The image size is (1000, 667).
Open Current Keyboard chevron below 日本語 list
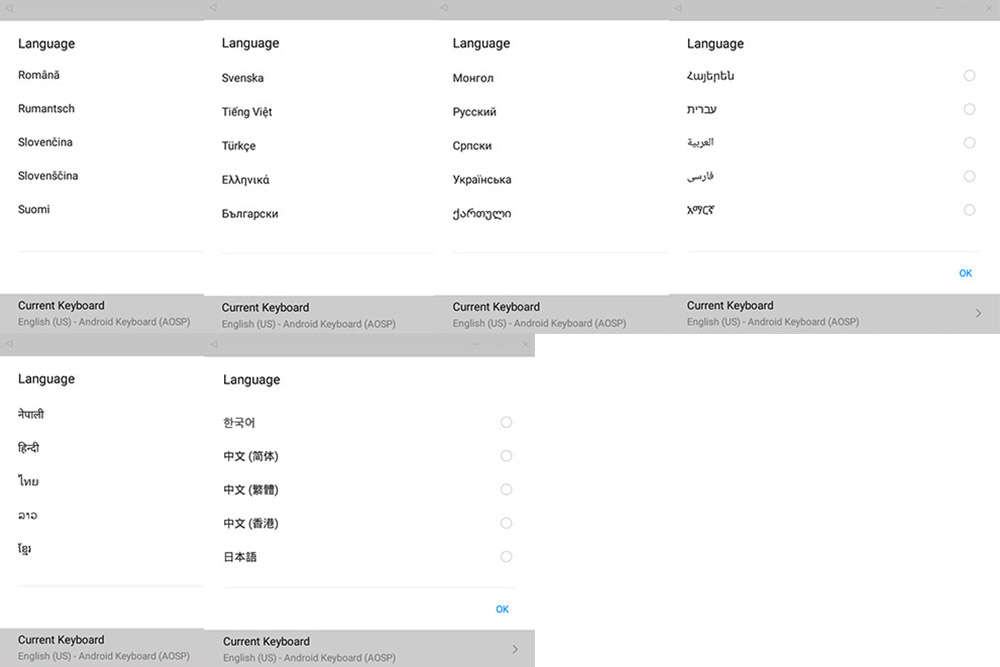(515, 649)
